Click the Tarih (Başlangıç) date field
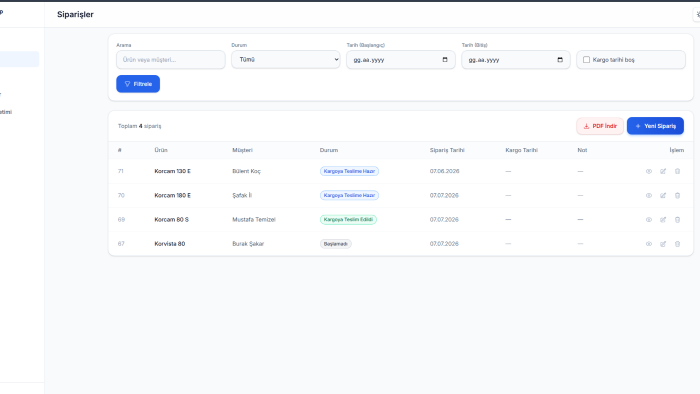The width and height of the screenshot is (700, 394). point(400,60)
